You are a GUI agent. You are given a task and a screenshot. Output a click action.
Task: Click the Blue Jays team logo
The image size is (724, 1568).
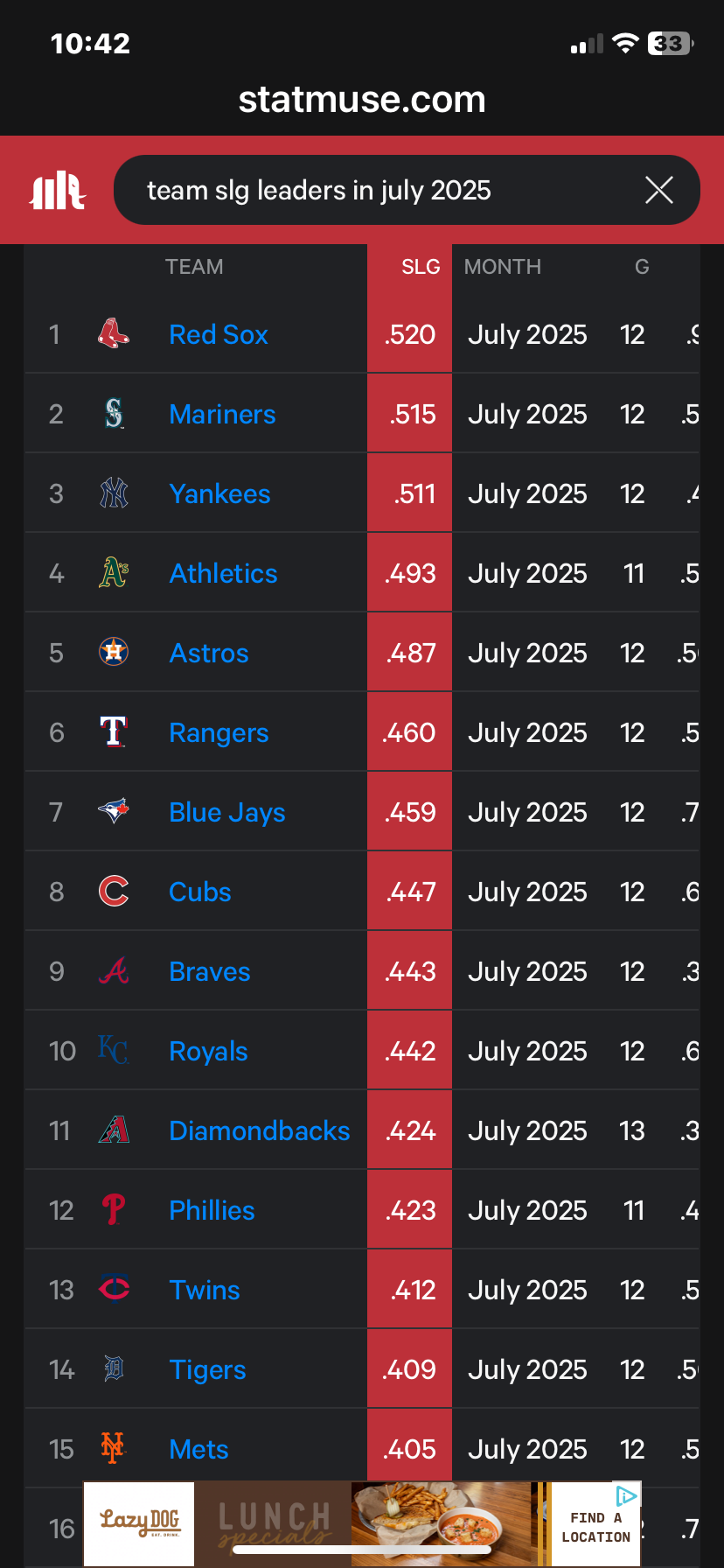click(x=114, y=812)
